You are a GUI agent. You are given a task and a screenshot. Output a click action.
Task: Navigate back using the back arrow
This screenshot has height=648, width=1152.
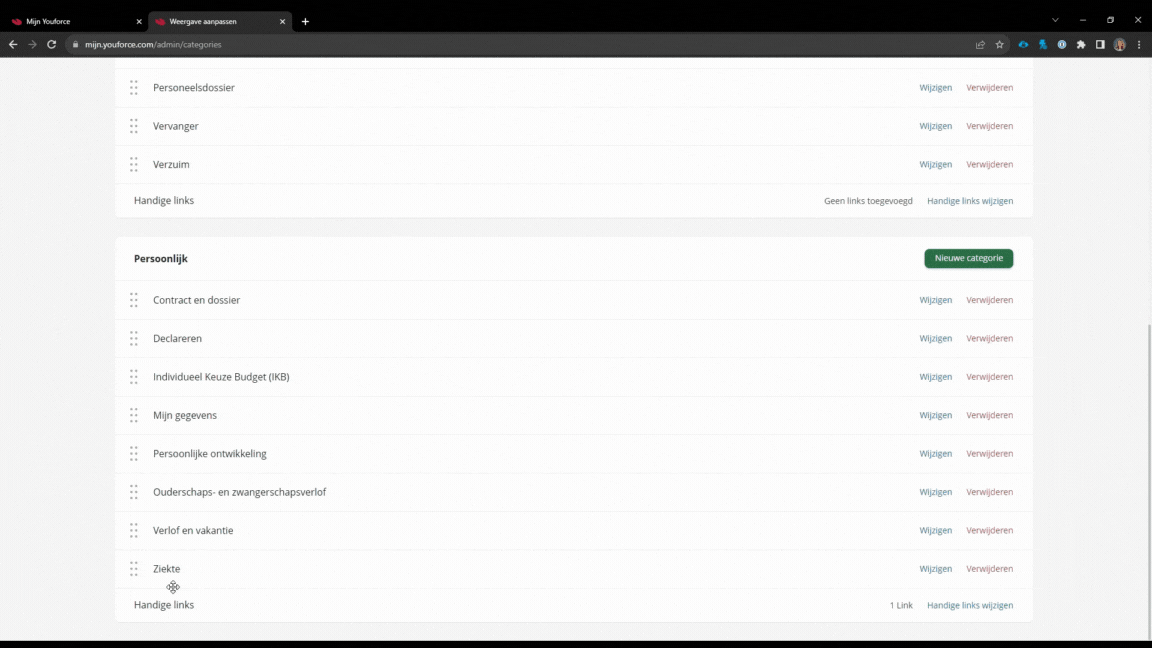(13, 44)
